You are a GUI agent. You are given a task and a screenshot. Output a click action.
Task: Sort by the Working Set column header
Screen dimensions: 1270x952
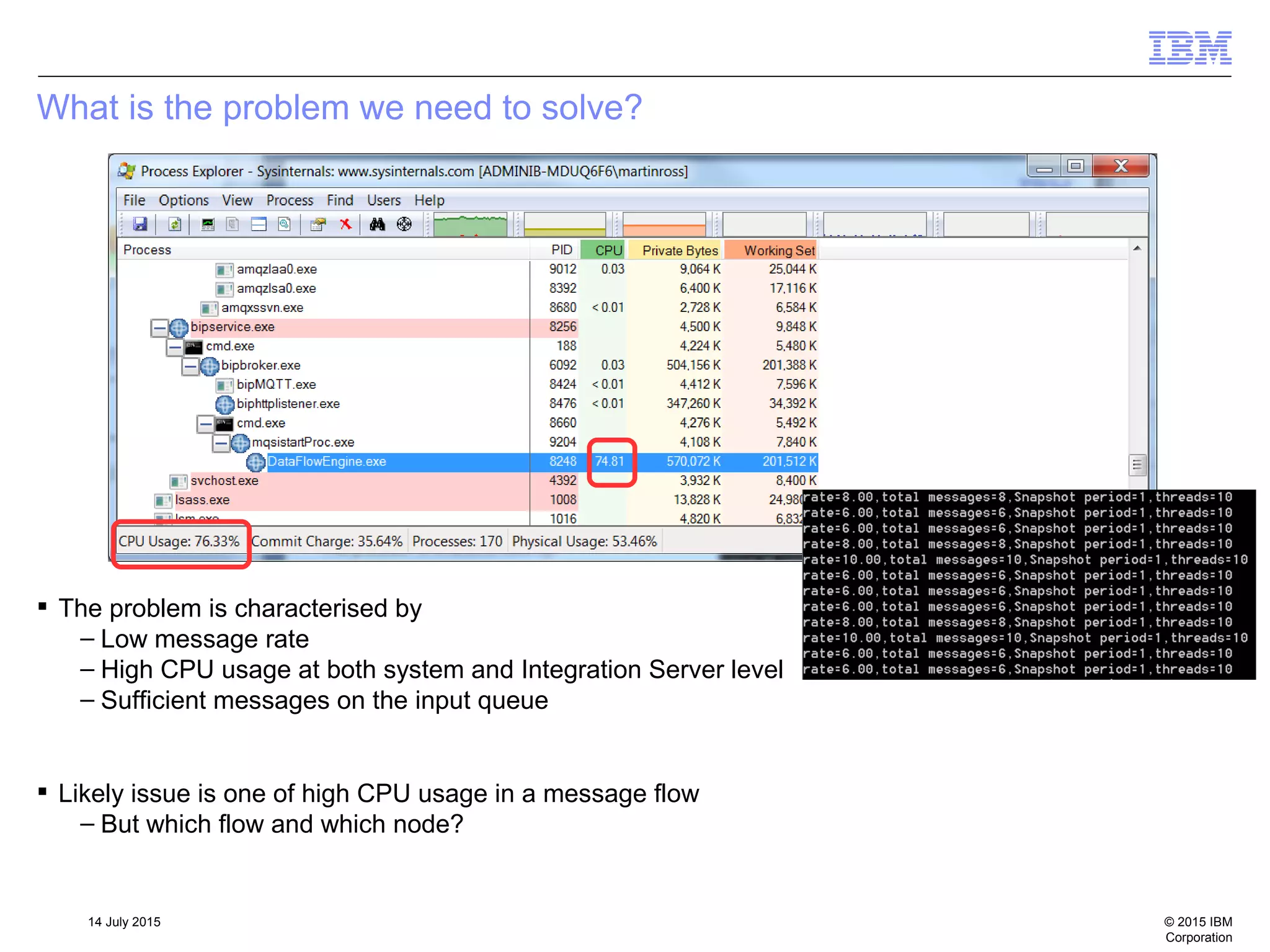pos(771,250)
